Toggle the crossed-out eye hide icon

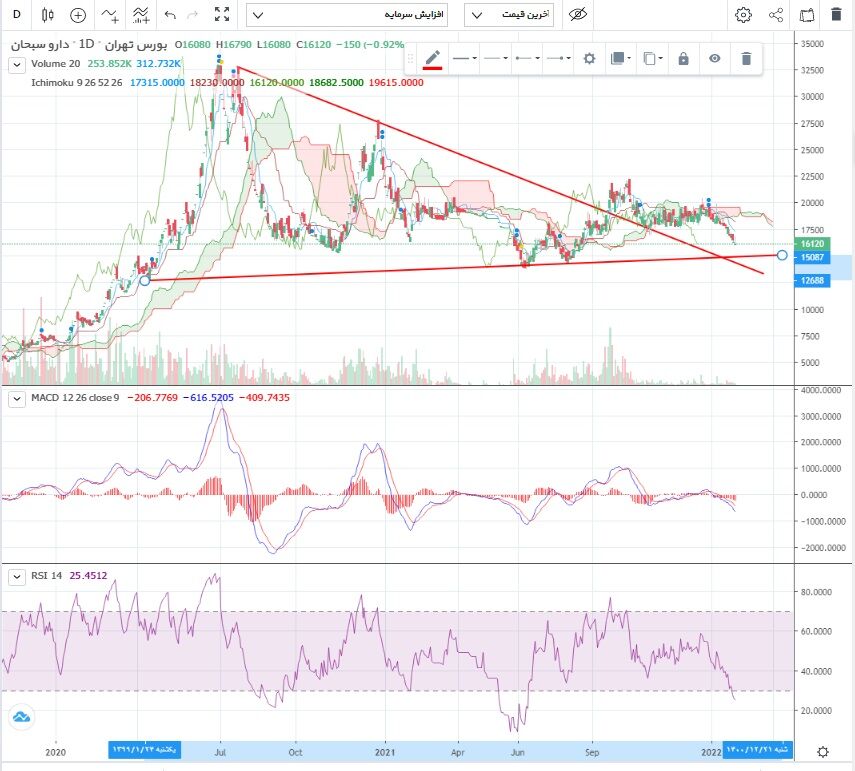(577, 15)
